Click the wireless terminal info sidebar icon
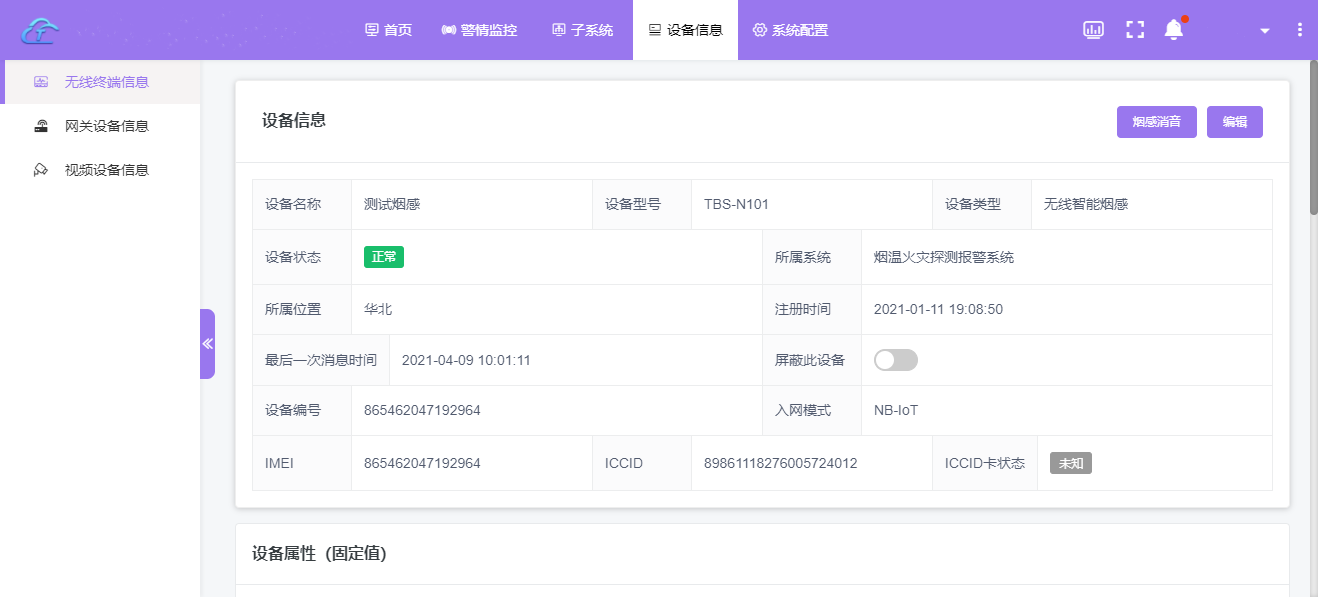1318x597 pixels. (41, 82)
